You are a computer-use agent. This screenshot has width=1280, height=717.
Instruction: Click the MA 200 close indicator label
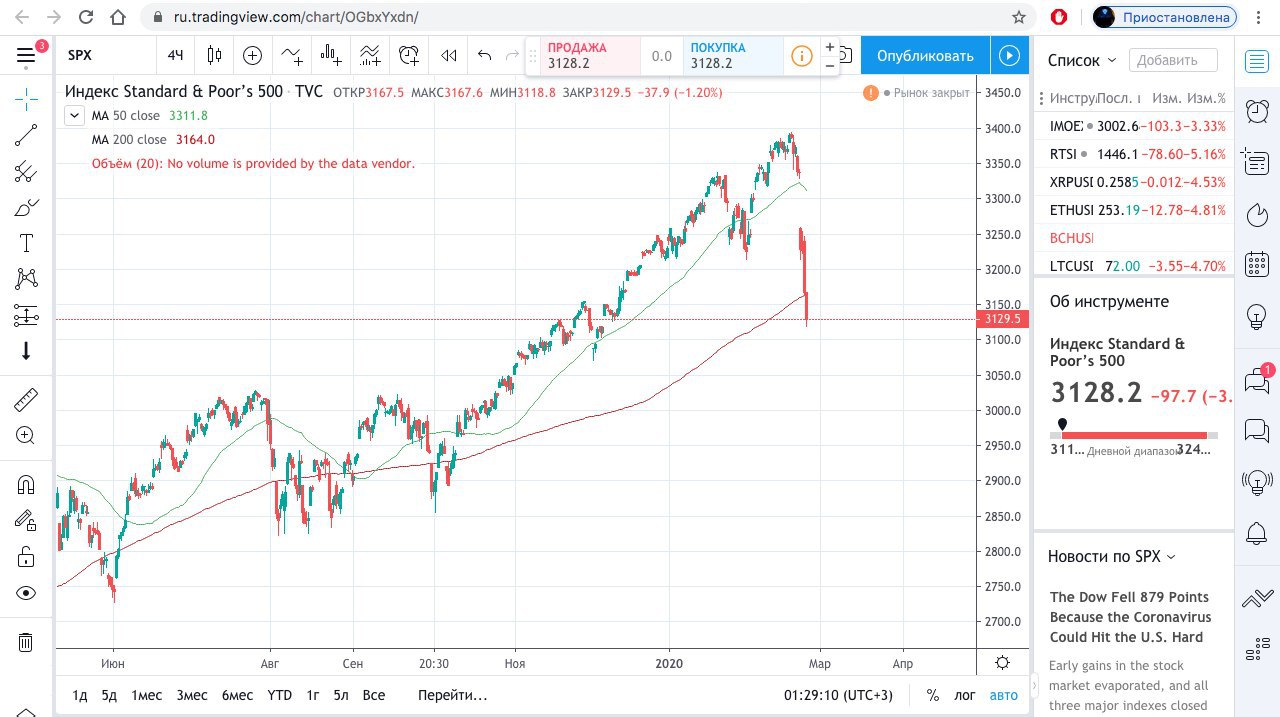click(129, 140)
